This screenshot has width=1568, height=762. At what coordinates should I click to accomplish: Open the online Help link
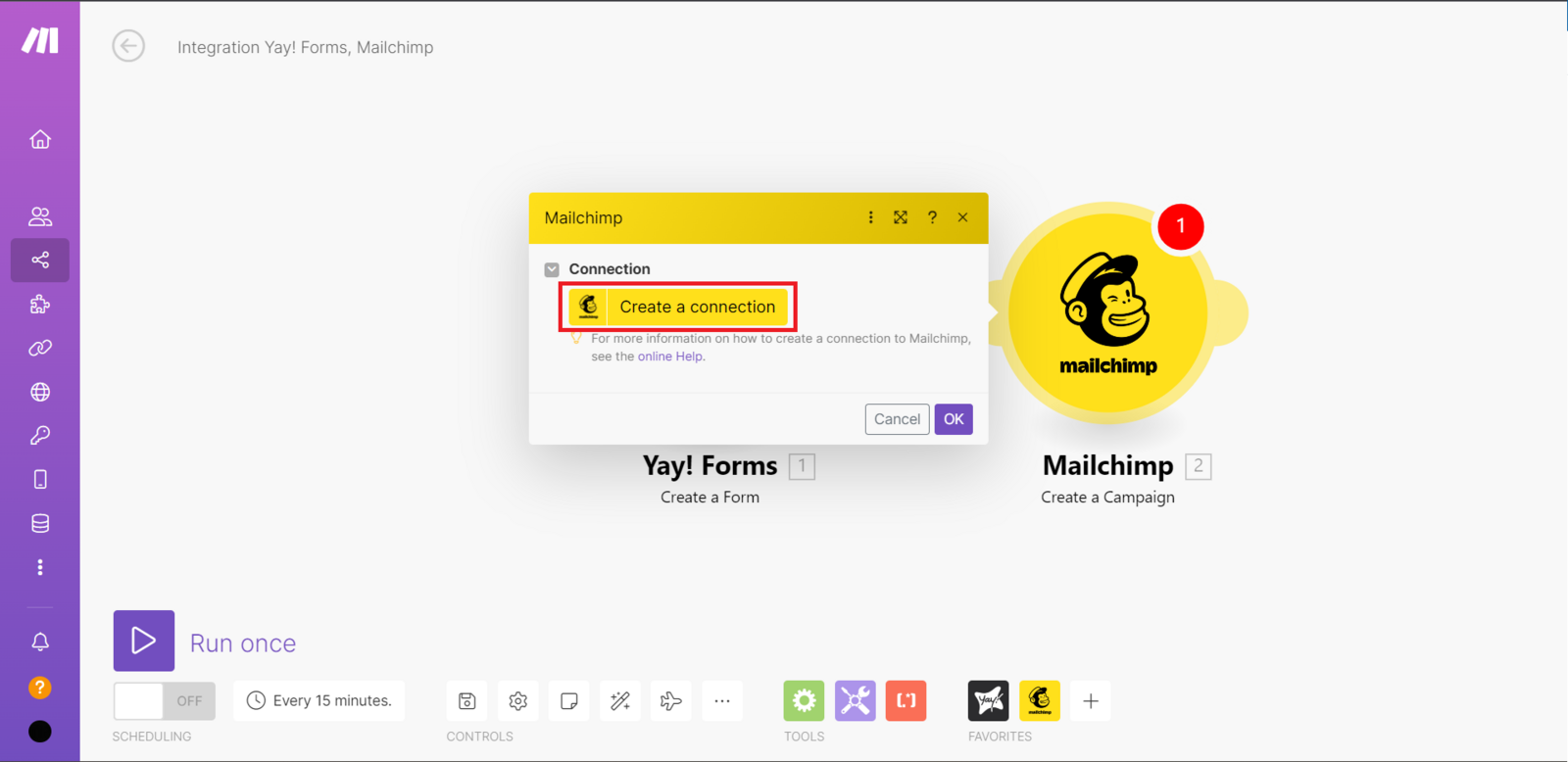[670, 357]
